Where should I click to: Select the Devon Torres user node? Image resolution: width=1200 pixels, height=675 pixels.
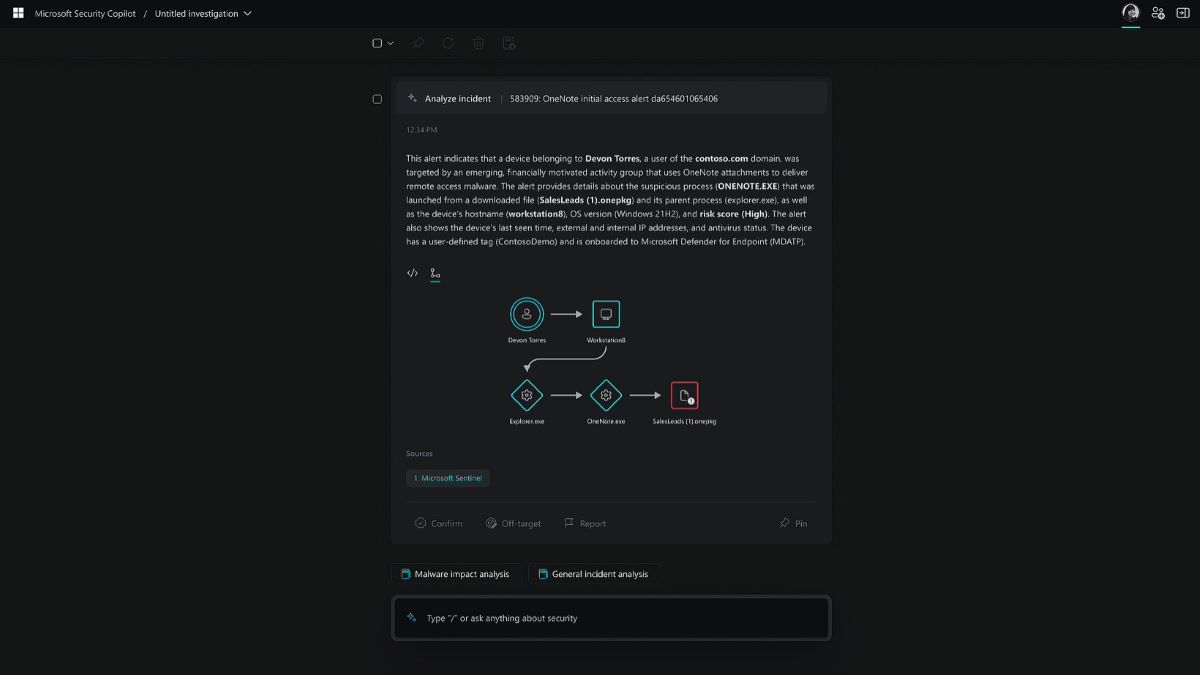point(527,314)
